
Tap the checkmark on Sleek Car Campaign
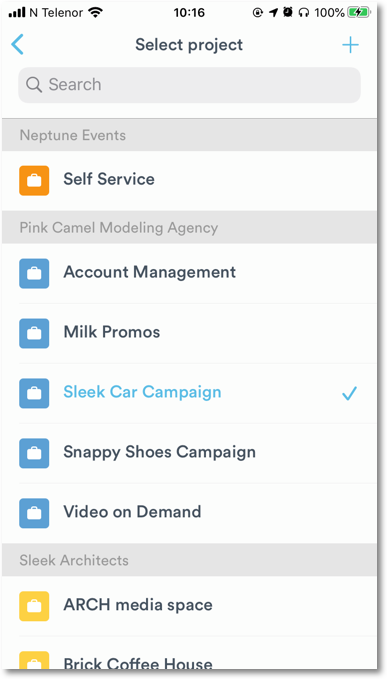(x=349, y=393)
